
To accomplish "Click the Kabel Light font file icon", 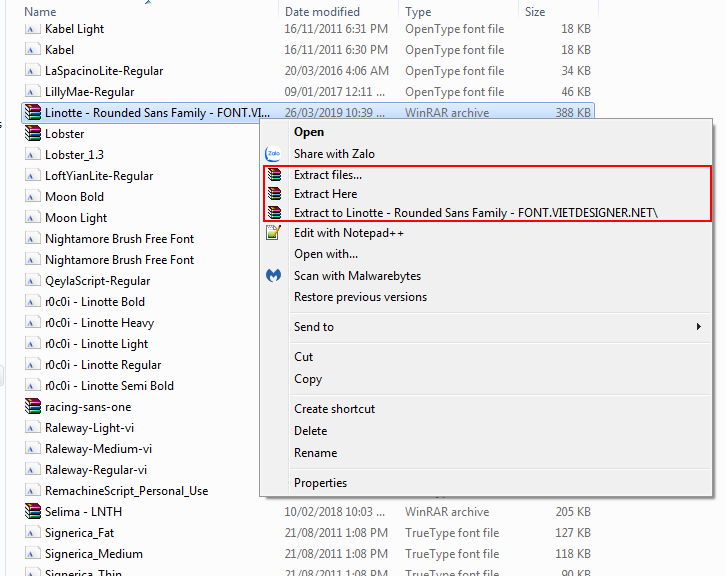I will (33, 29).
